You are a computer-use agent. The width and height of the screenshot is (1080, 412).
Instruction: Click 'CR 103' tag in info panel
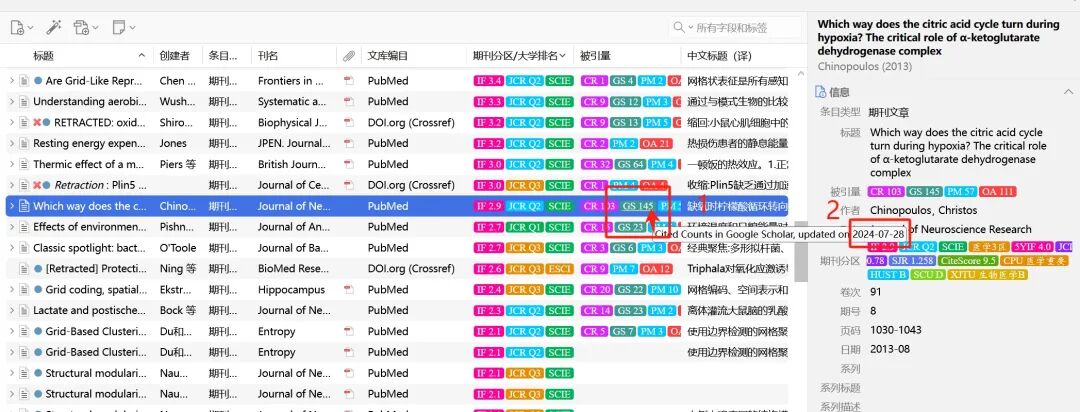[x=886, y=192]
